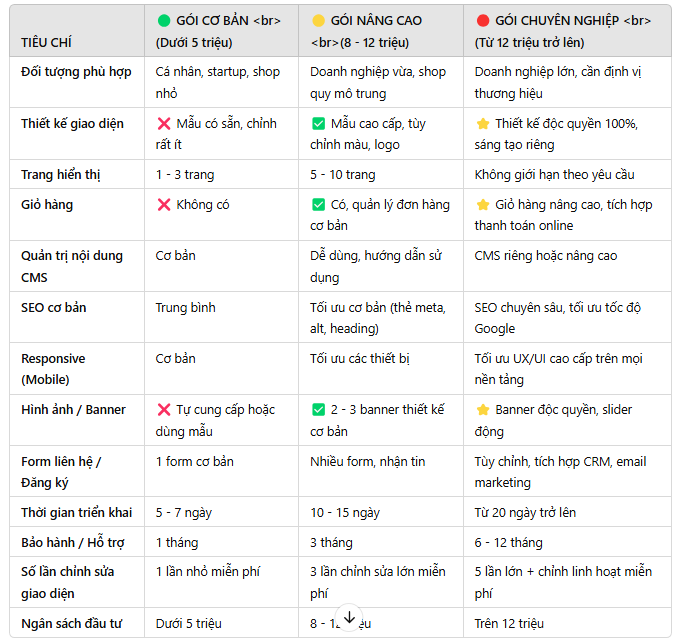Screen dimensions: 677x643
Task: Click the star beside "Banner độc quyền"
Action: (x=482, y=410)
